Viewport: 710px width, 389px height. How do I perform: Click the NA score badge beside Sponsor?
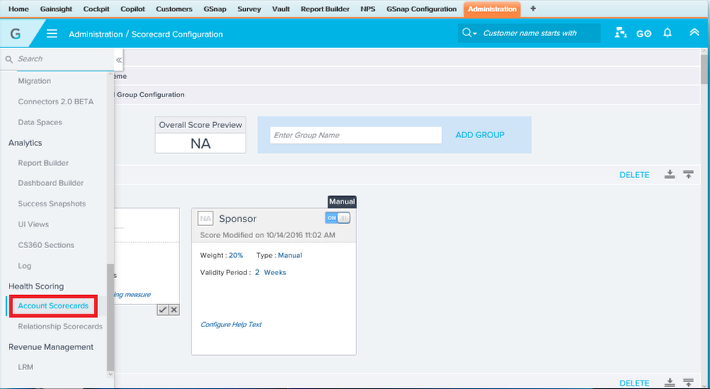tap(206, 219)
